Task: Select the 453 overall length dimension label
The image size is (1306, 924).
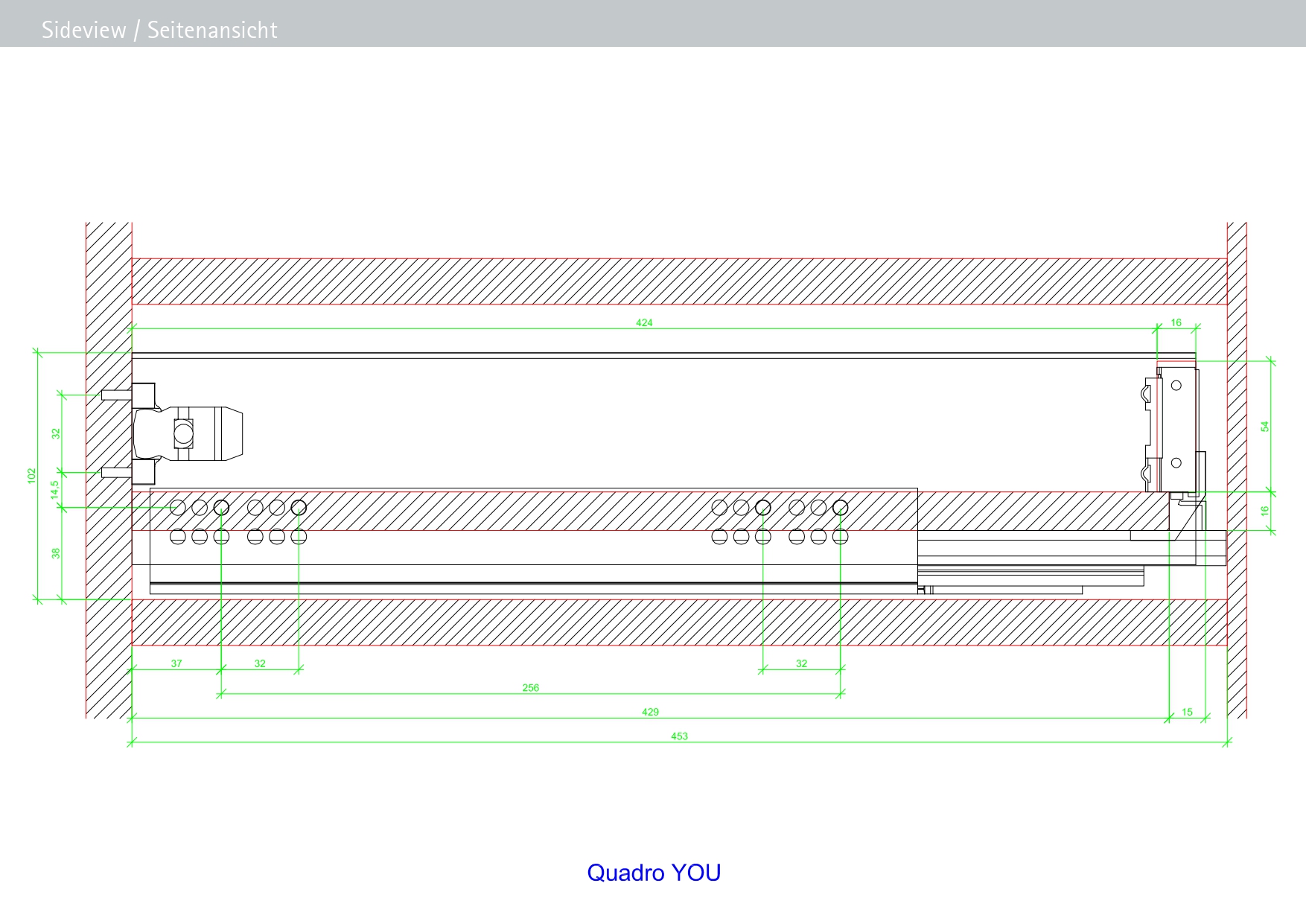Action: [x=679, y=736]
